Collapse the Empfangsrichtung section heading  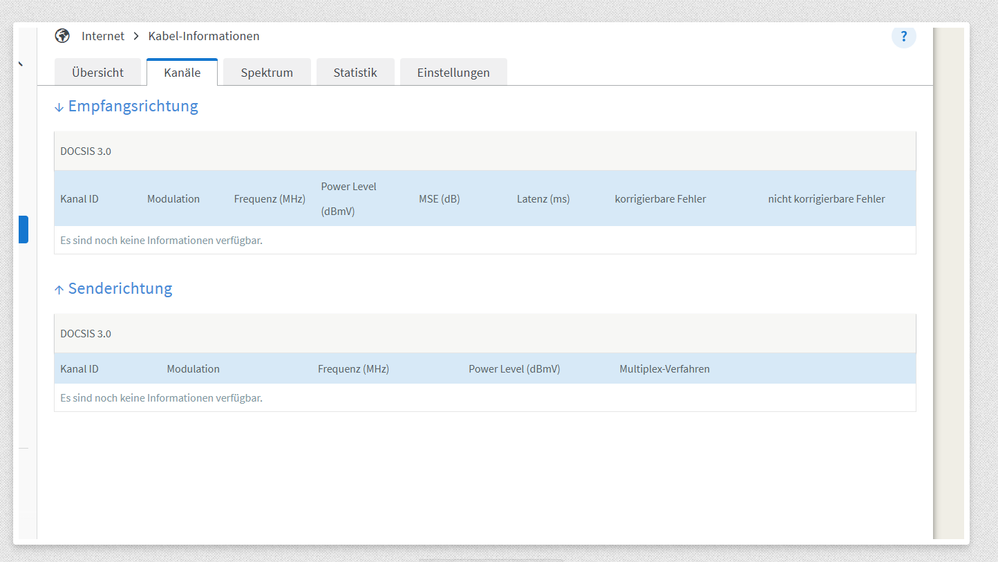pyautogui.click(x=133, y=106)
